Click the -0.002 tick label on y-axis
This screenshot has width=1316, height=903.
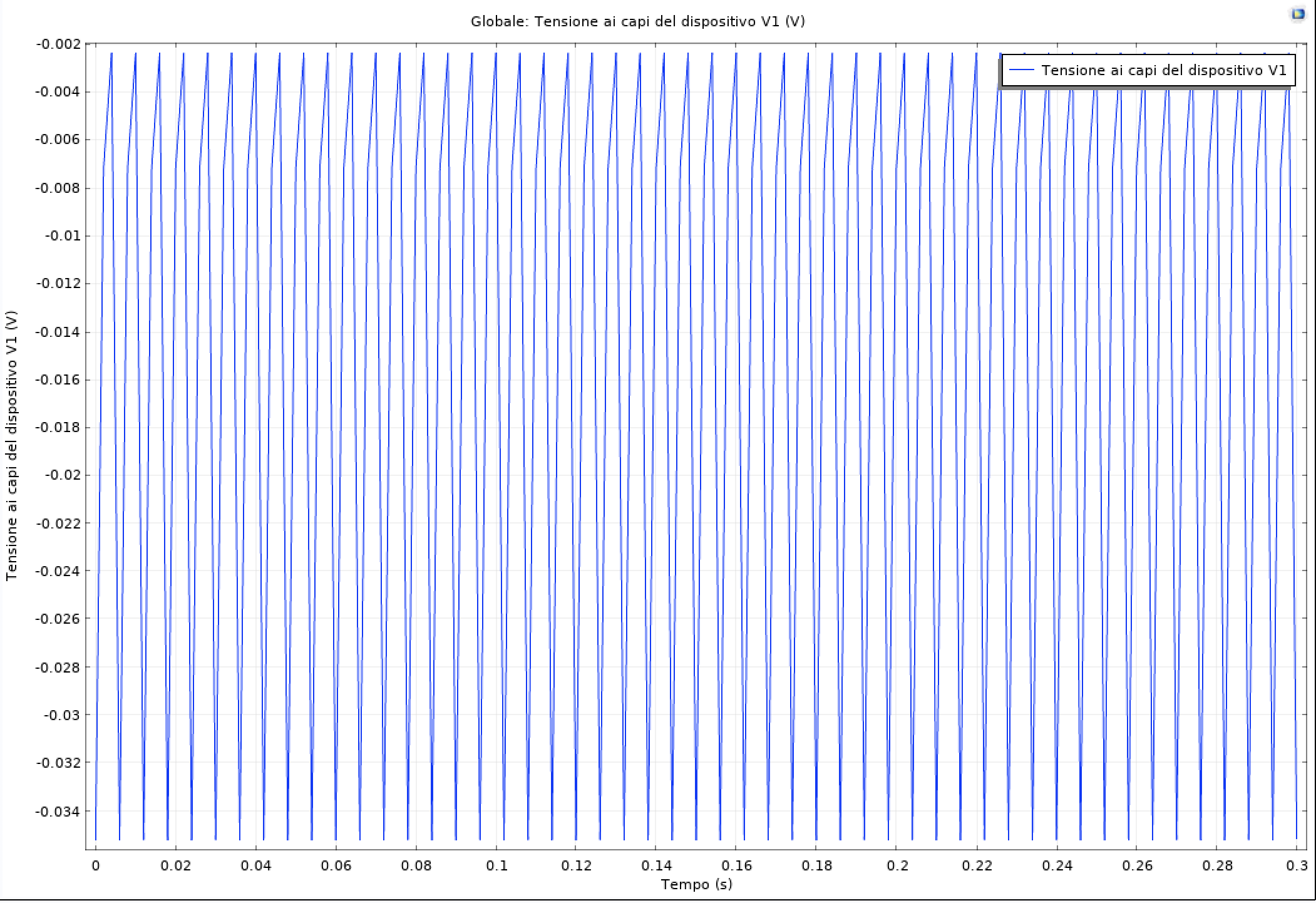(x=58, y=44)
